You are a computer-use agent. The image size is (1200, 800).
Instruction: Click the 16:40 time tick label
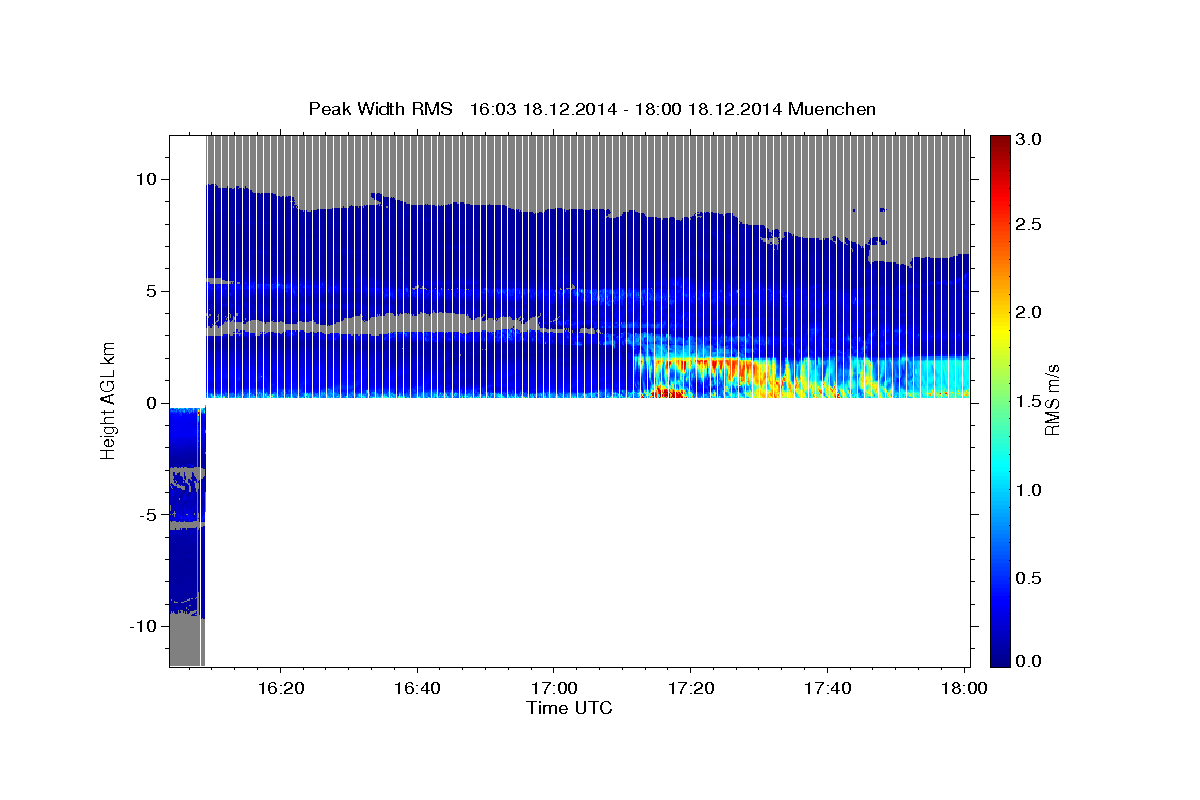417,688
